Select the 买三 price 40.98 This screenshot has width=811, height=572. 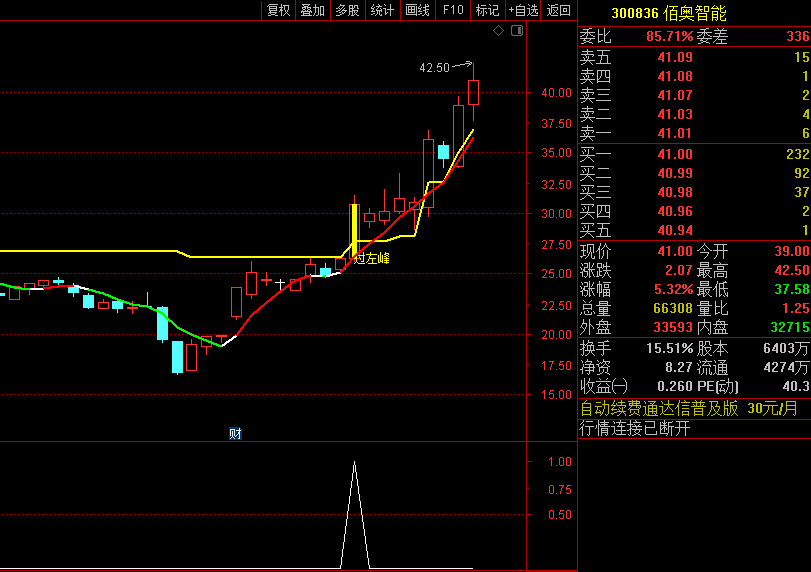tap(675, 192)
